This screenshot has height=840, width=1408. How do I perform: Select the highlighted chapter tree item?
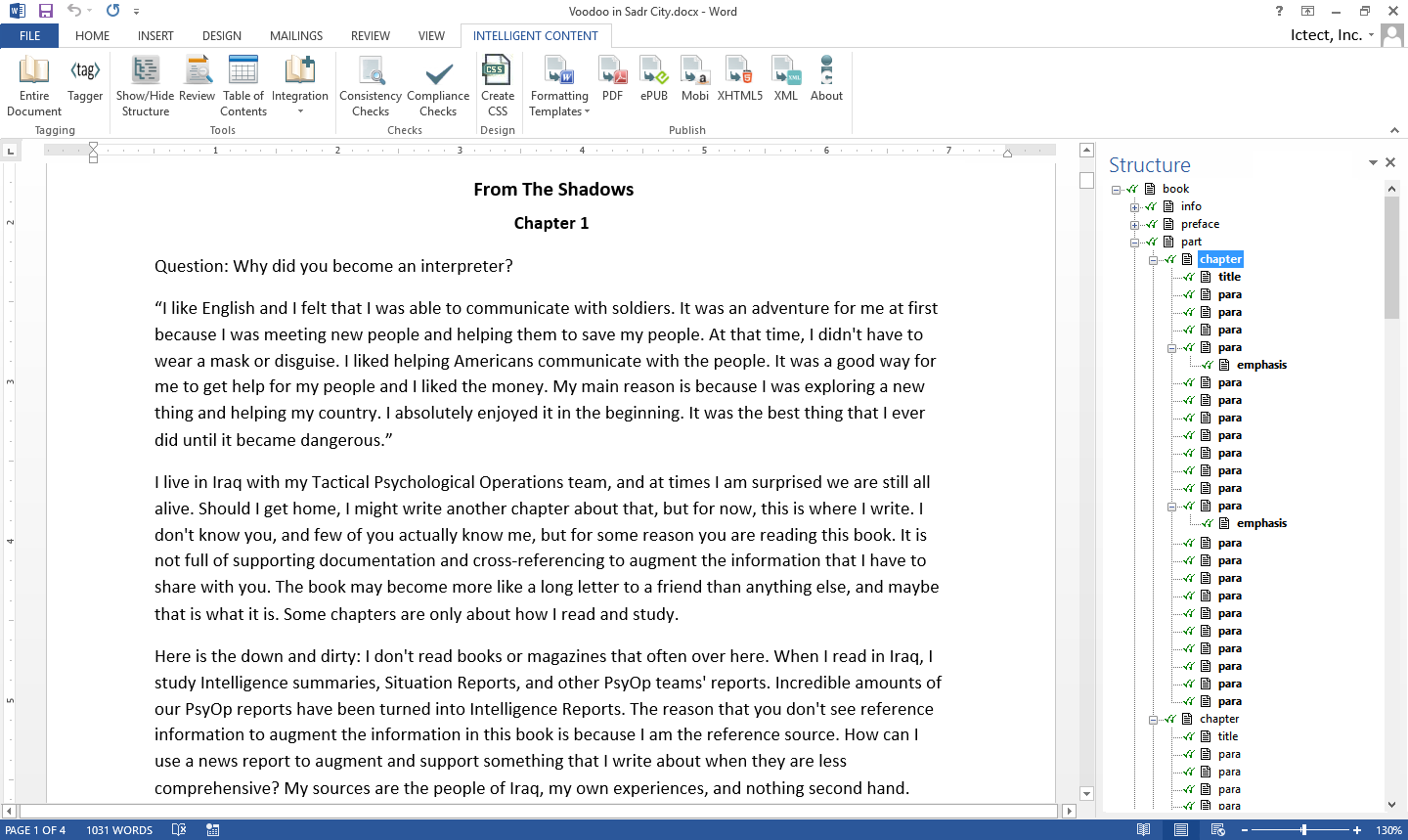pos(1220,259)
